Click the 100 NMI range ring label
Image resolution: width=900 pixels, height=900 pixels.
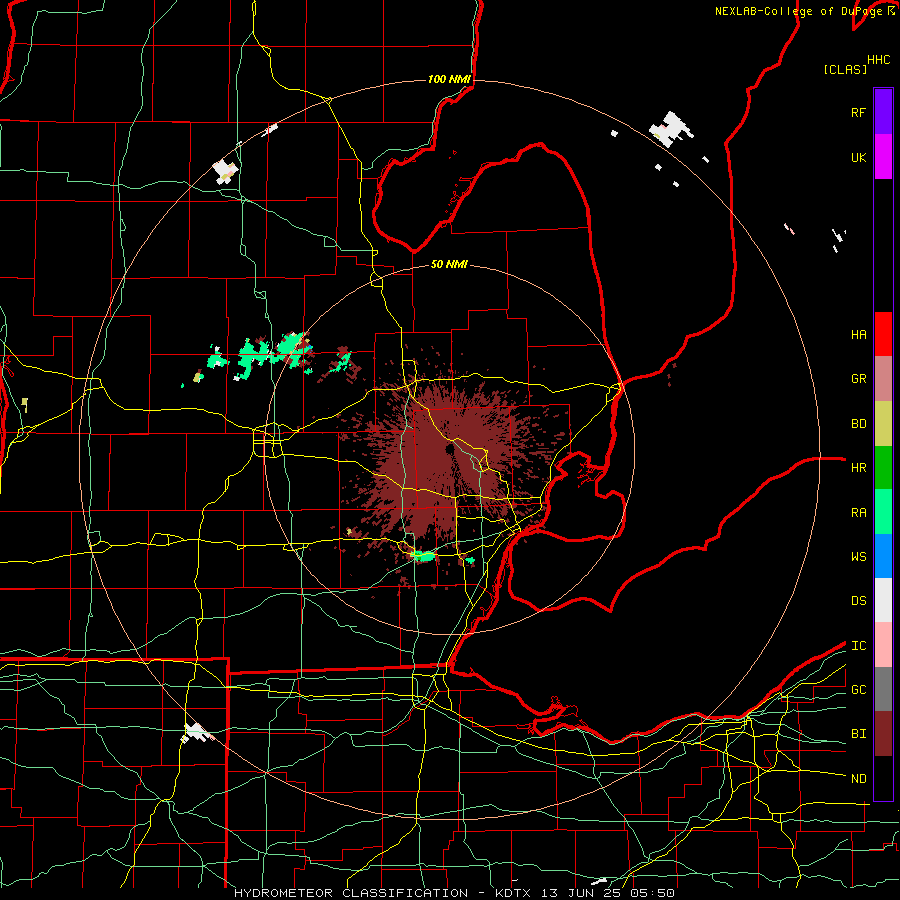tap(449, 79)
